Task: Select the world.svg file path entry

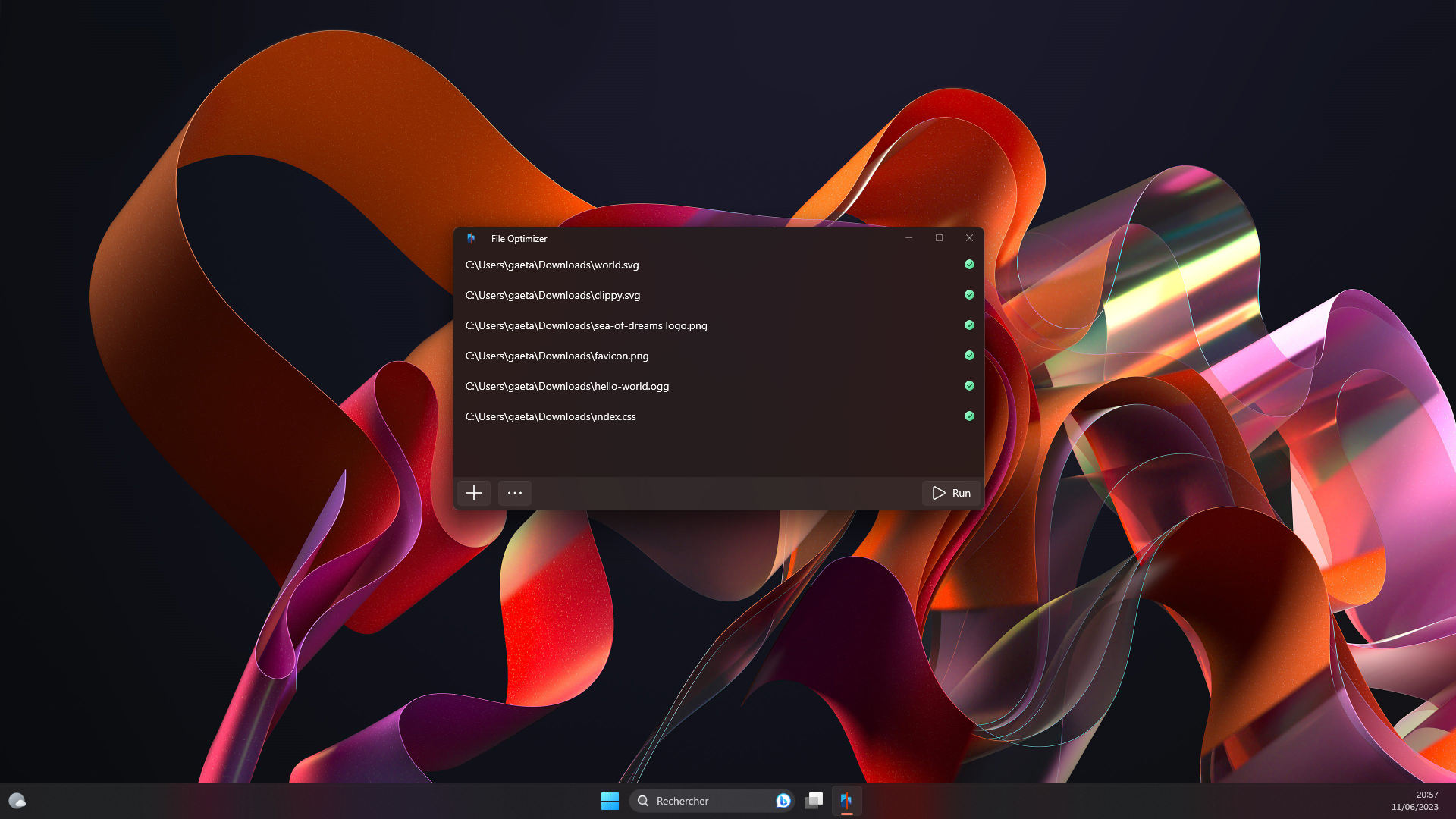Action: [552, 265]
